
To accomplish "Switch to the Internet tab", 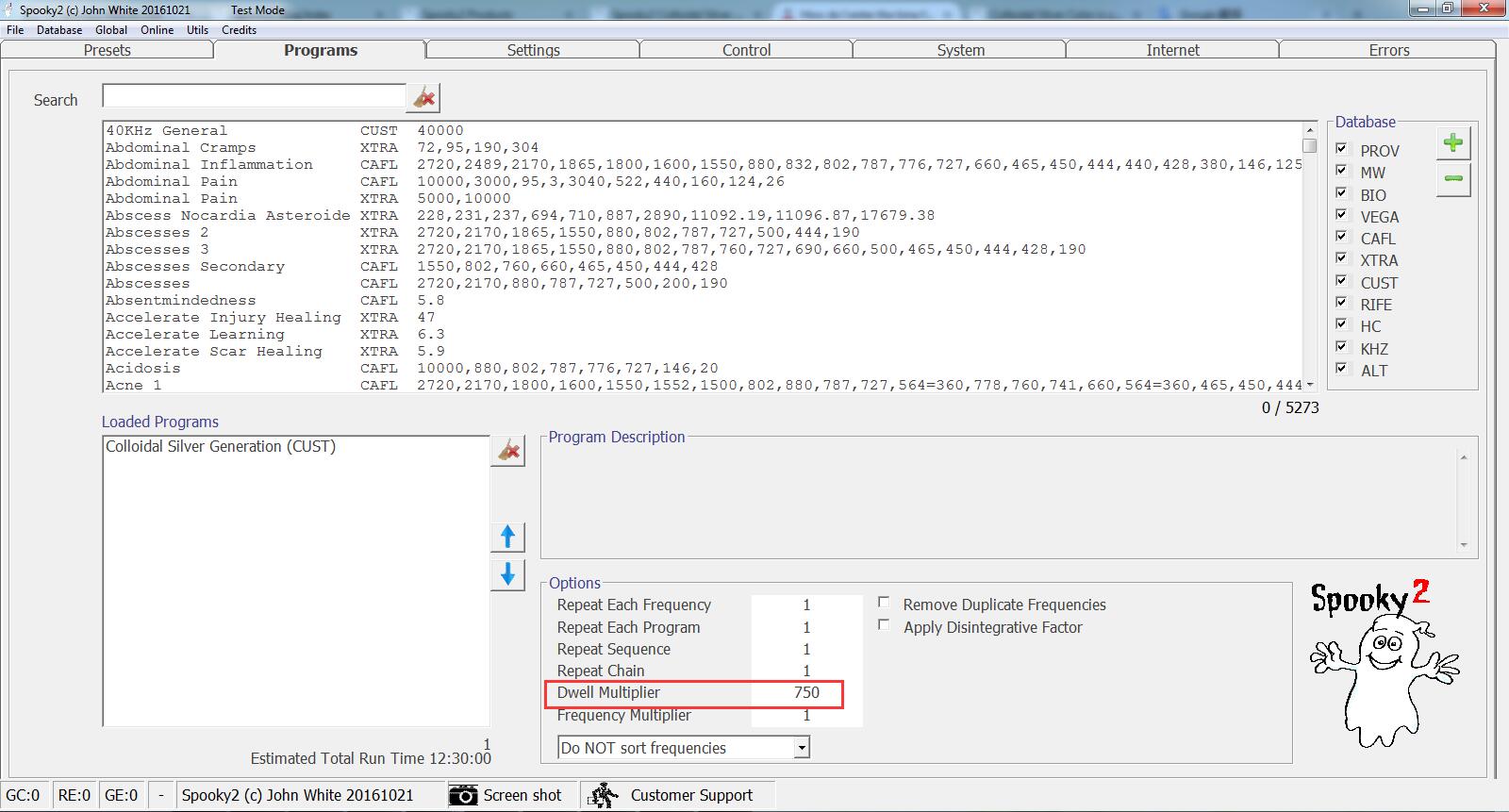I will [x=1172, y=50].
